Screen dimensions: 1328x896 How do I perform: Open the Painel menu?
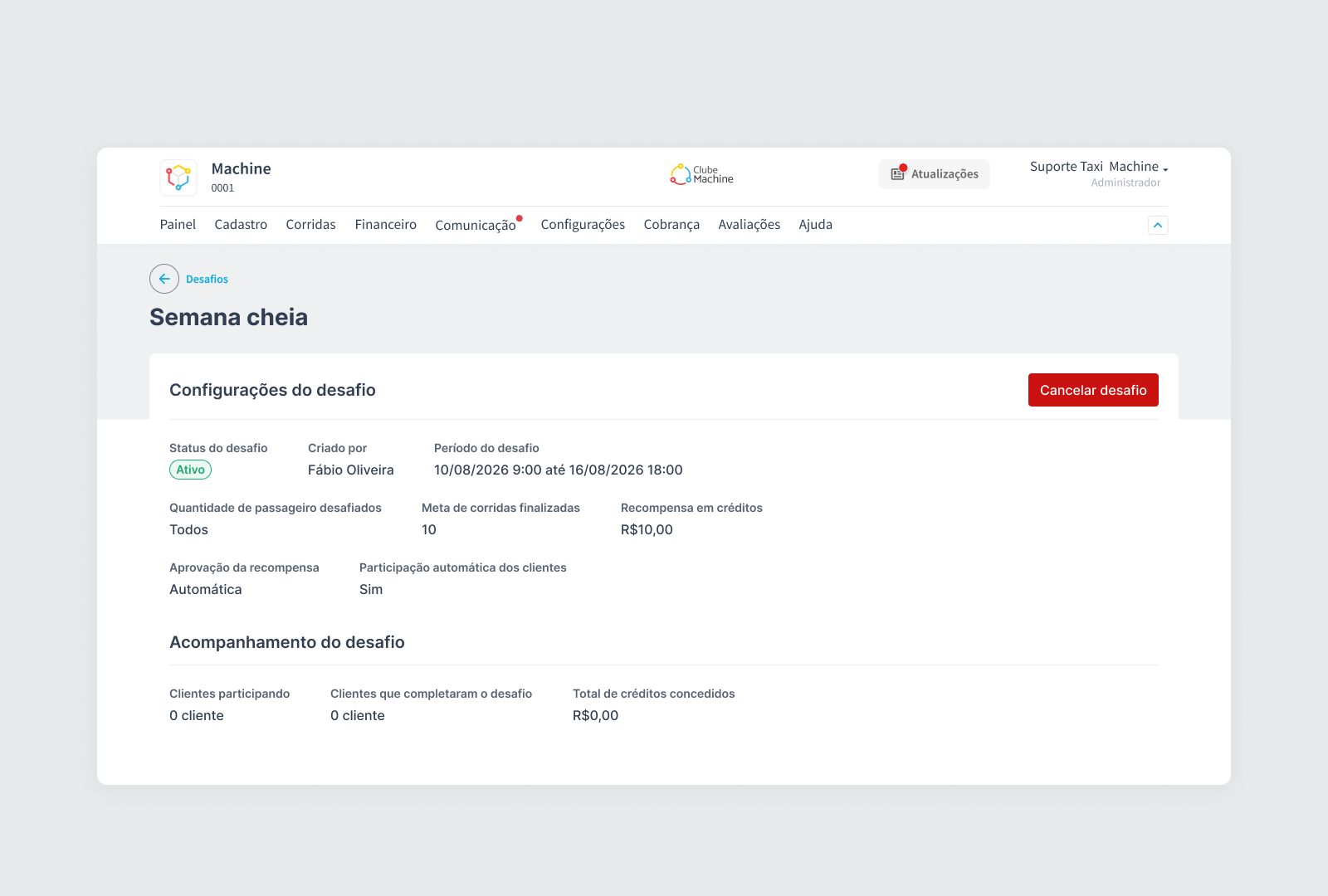[x=178, y=225]
